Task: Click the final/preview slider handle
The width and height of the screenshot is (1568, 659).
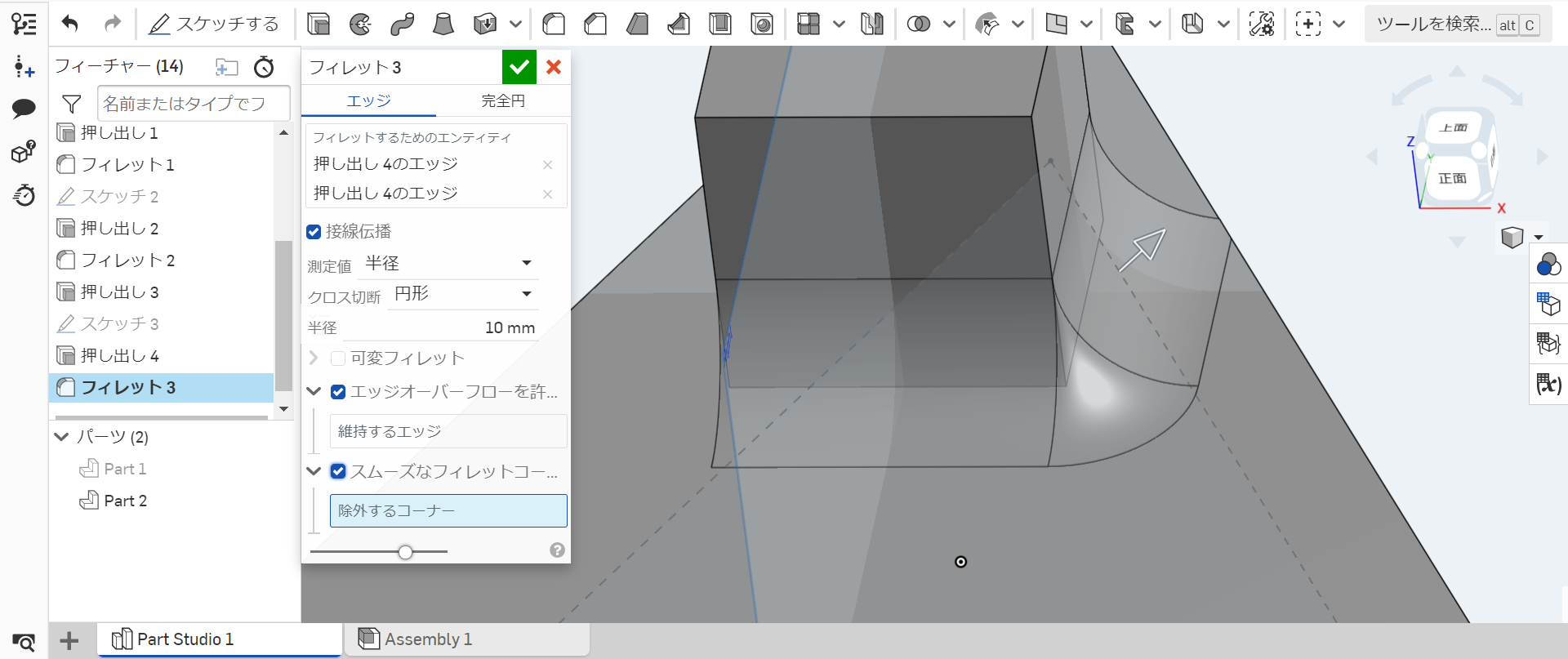Action: [405, 552]
